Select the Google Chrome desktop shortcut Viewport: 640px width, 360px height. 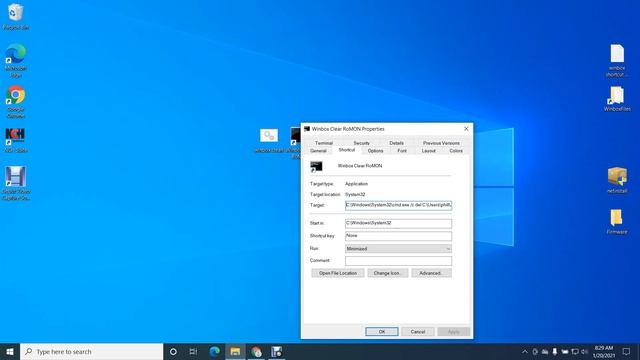(16, 102)
